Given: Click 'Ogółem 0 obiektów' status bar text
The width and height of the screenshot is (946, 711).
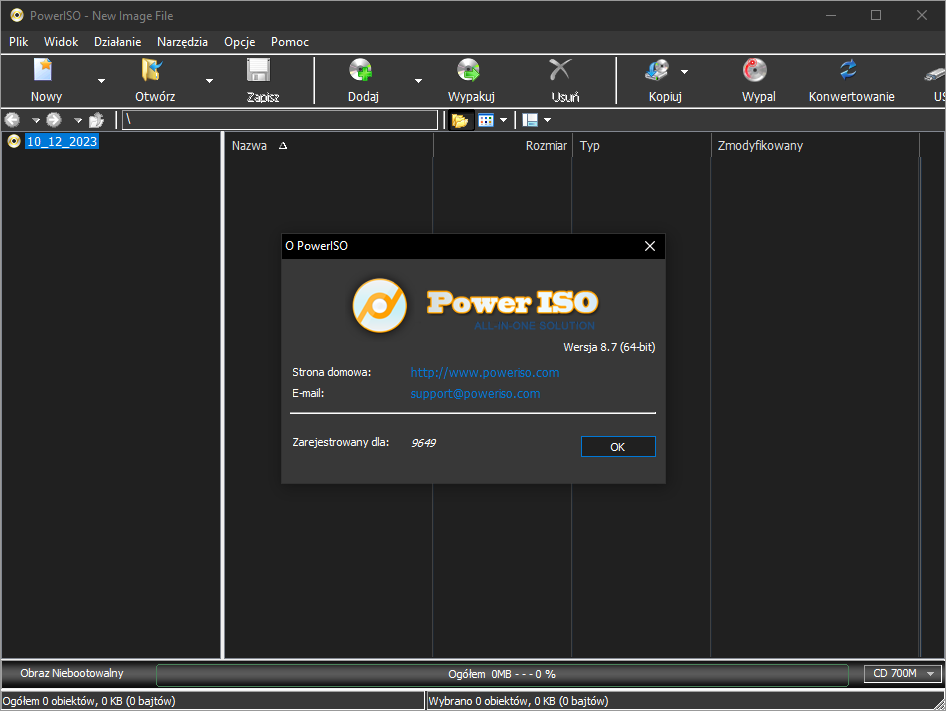Looking at the screenshot, I should click(89, 701).
